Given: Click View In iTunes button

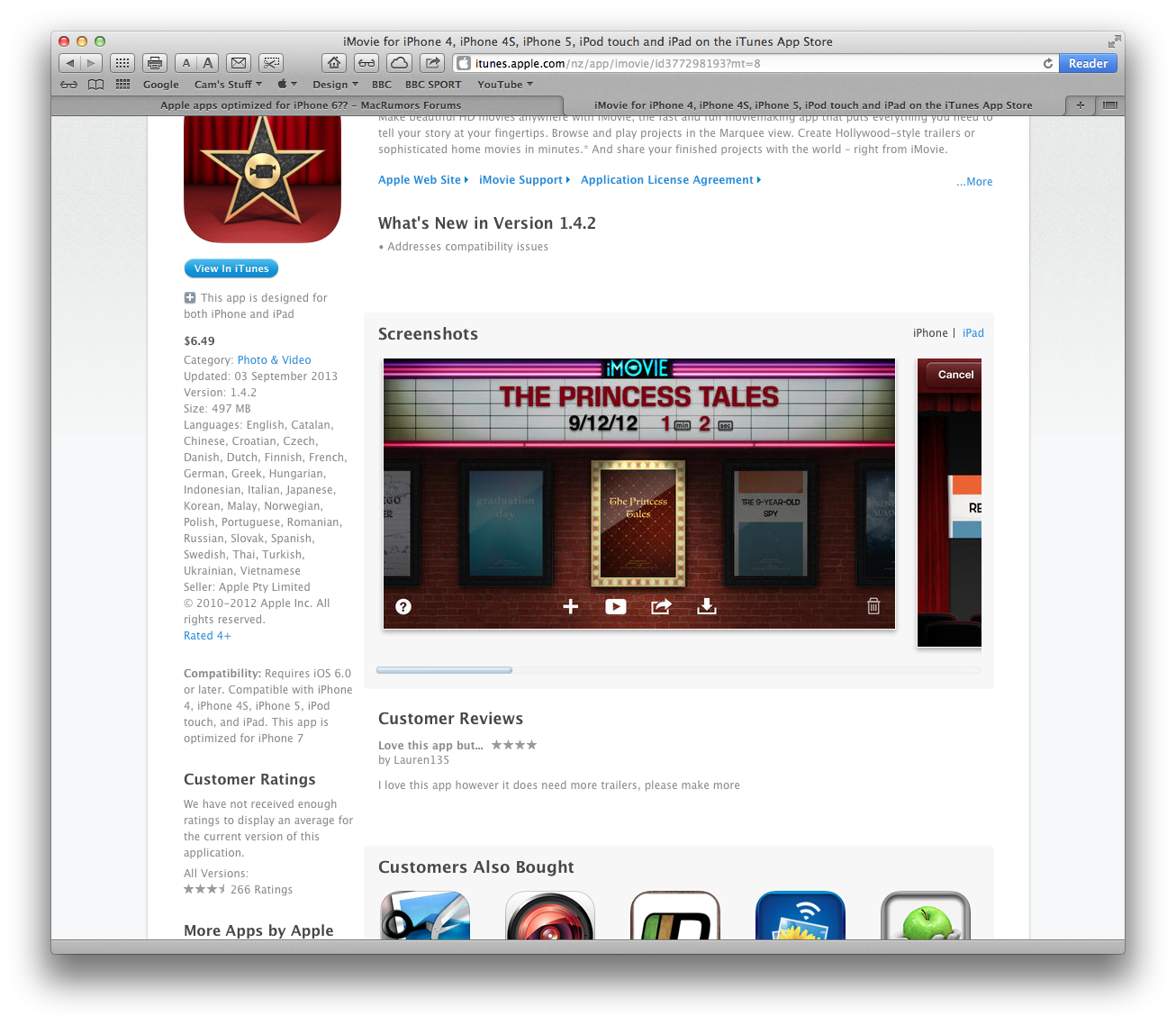Looking at the screenshot, I should pos(231,268).
